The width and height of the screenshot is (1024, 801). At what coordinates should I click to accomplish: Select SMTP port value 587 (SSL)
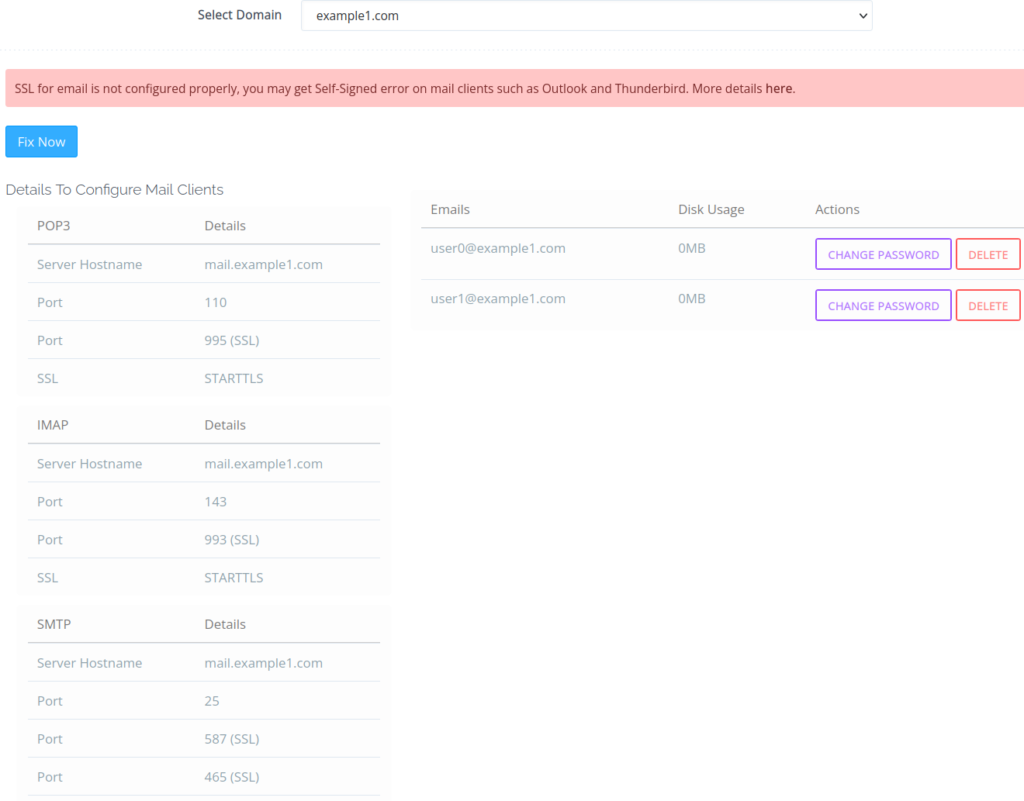click(231, 739)
